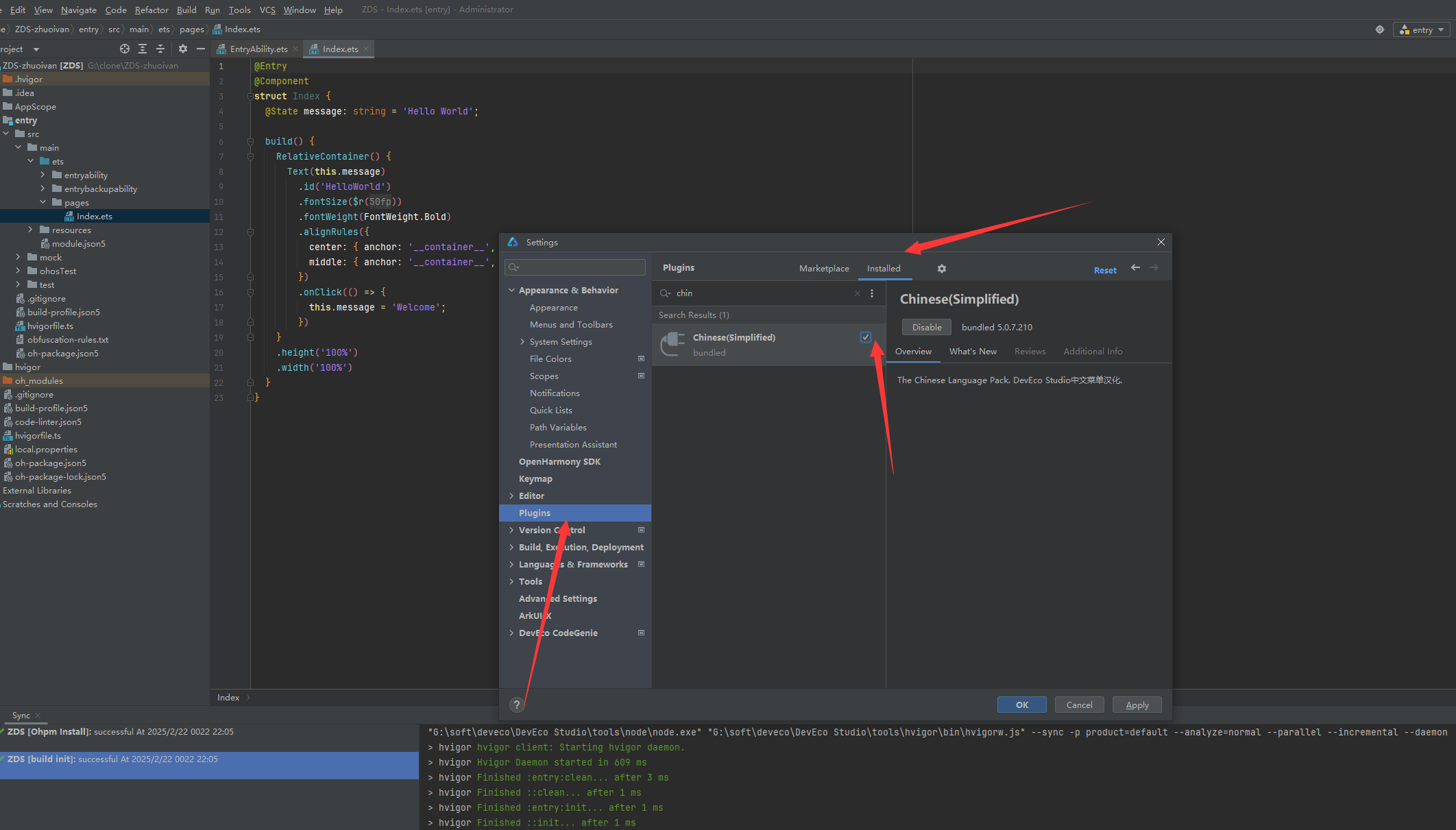Switch to the Marketplace tab
The width and height of the screenshot is (1456, 830).
[x=824, y=269]
